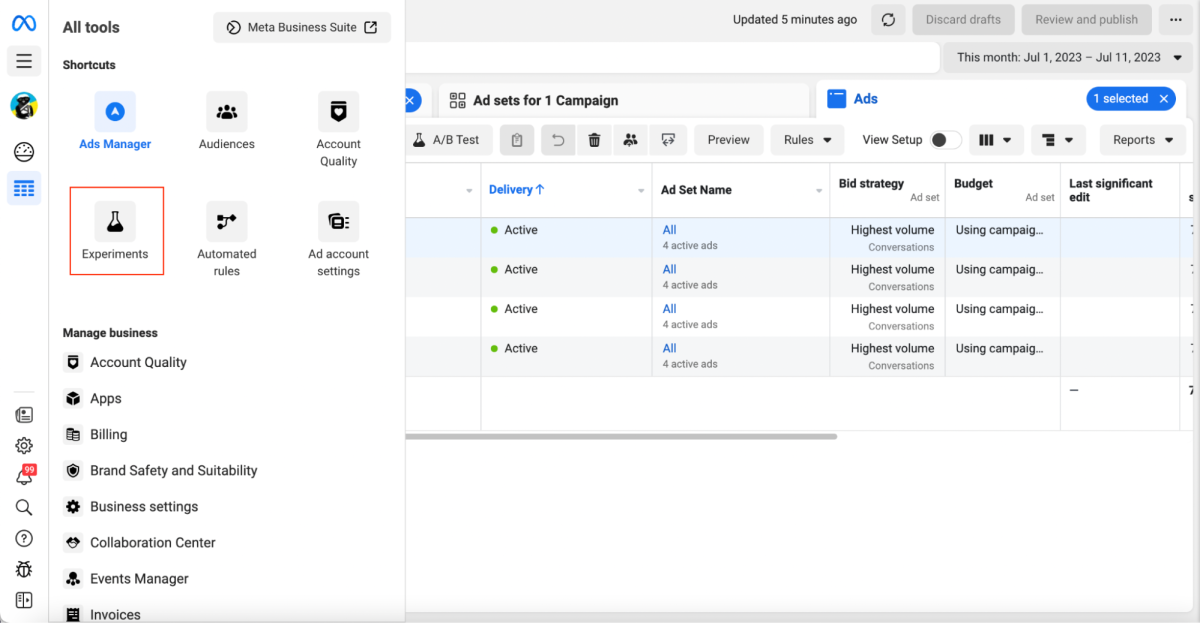The image size is (1200, 623).
Task: Refresh the data with the reload icon
Action: click(889, 20)
